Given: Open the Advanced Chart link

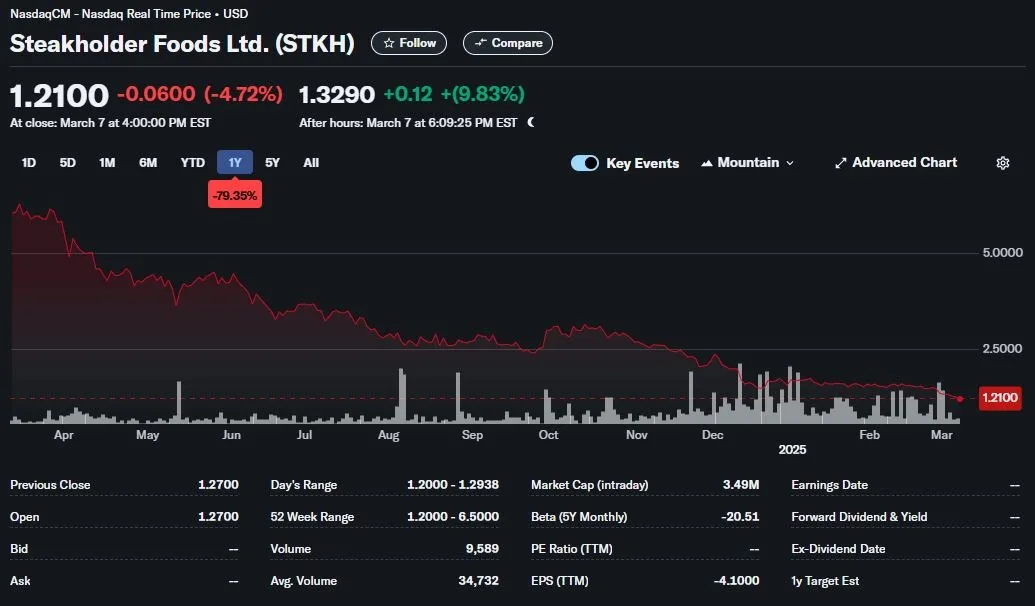Looking at the screenshot, I should tap(896, 163).
